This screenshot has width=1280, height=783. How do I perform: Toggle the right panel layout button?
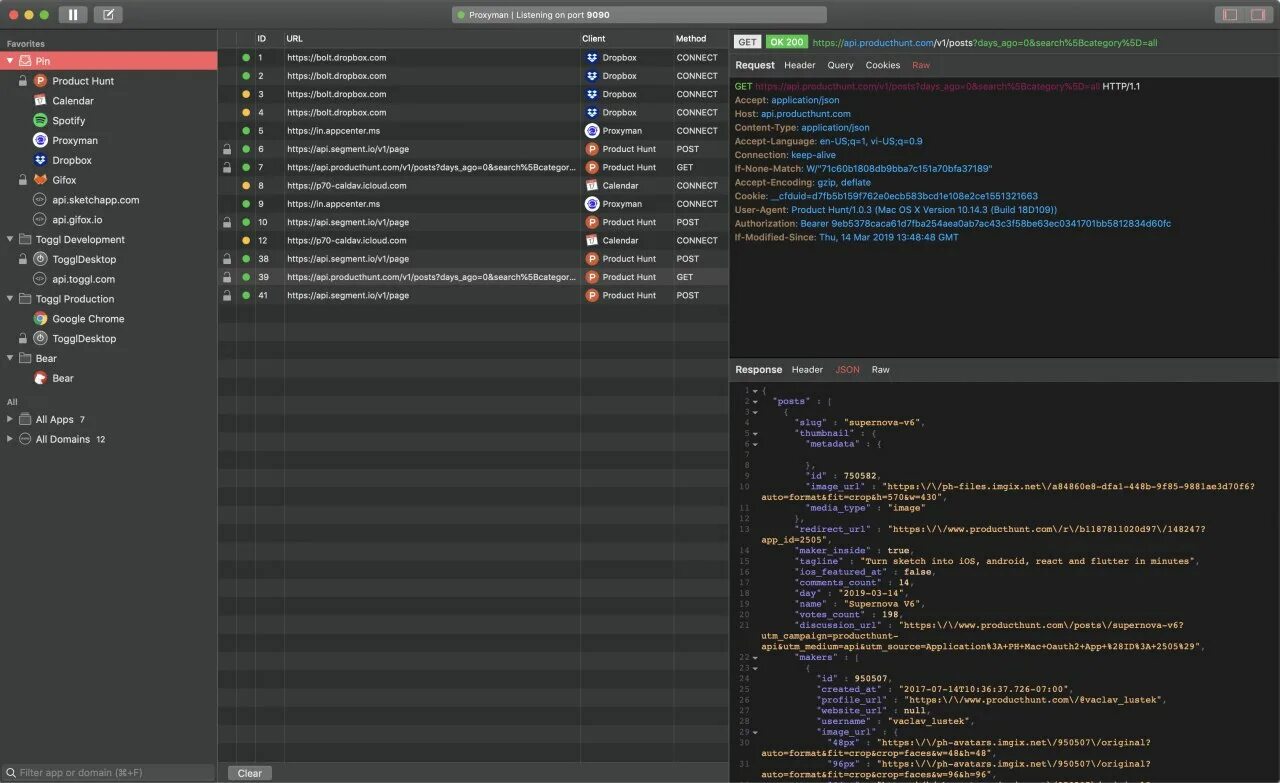(x=1257, y=14)
